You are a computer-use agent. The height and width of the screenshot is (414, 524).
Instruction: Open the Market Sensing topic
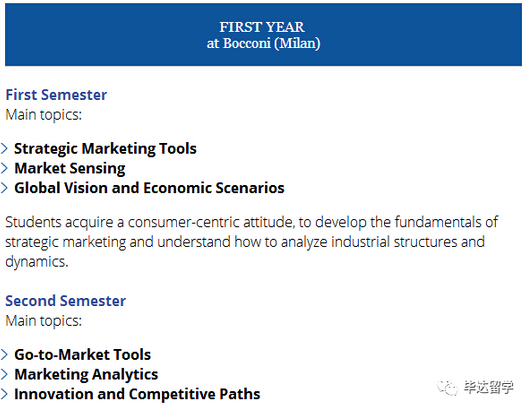(x=70, y=168)
